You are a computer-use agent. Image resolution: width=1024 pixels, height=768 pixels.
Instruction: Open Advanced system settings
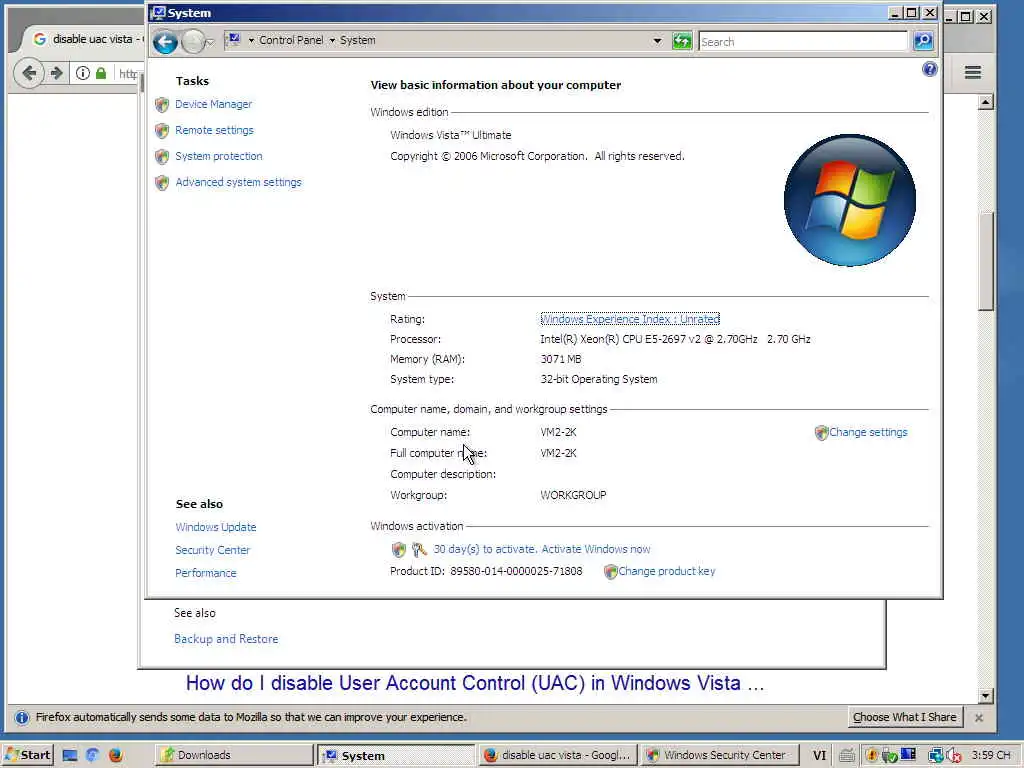tap(238, 182)
